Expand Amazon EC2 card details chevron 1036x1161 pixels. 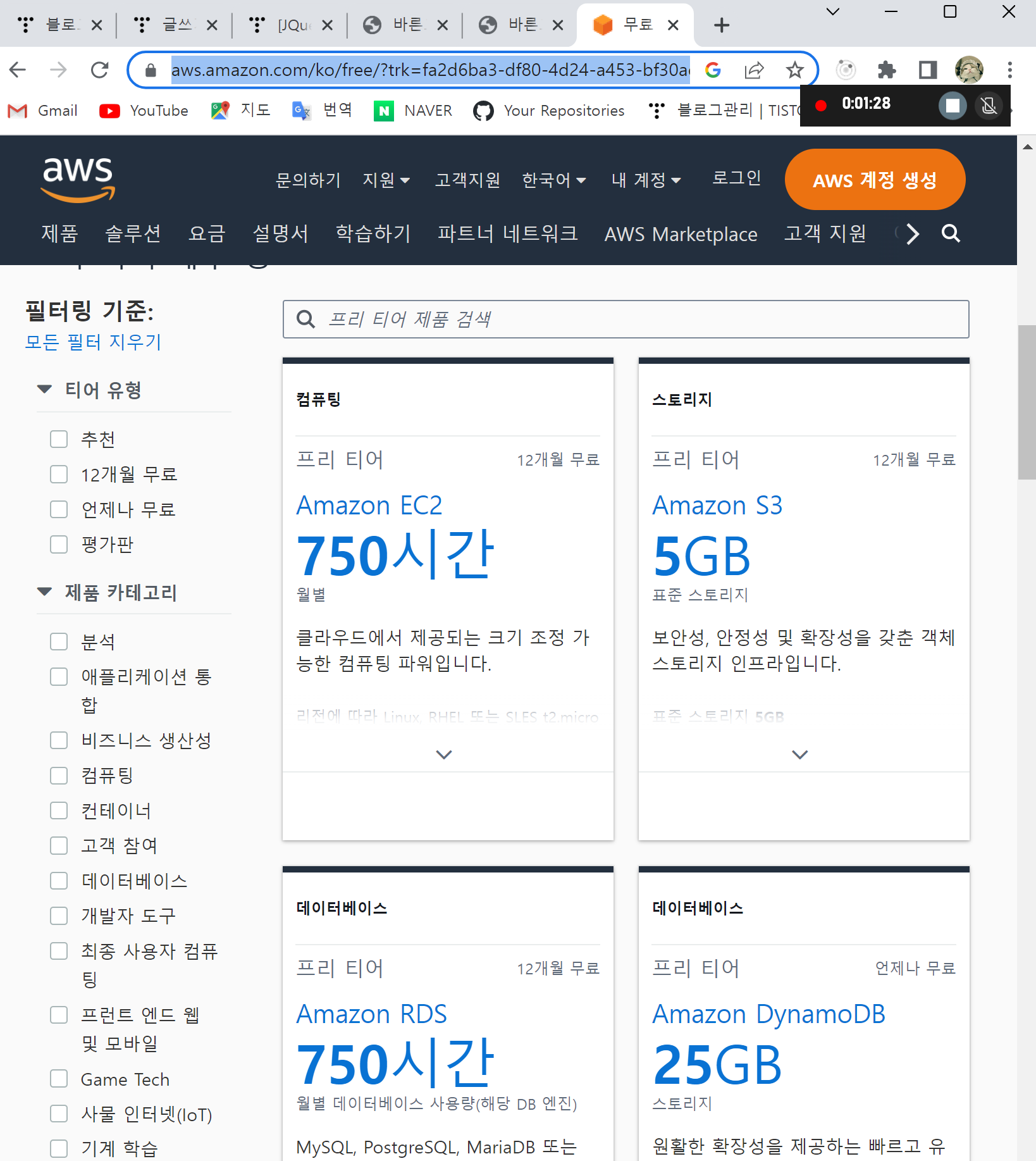tap(444, 754)
